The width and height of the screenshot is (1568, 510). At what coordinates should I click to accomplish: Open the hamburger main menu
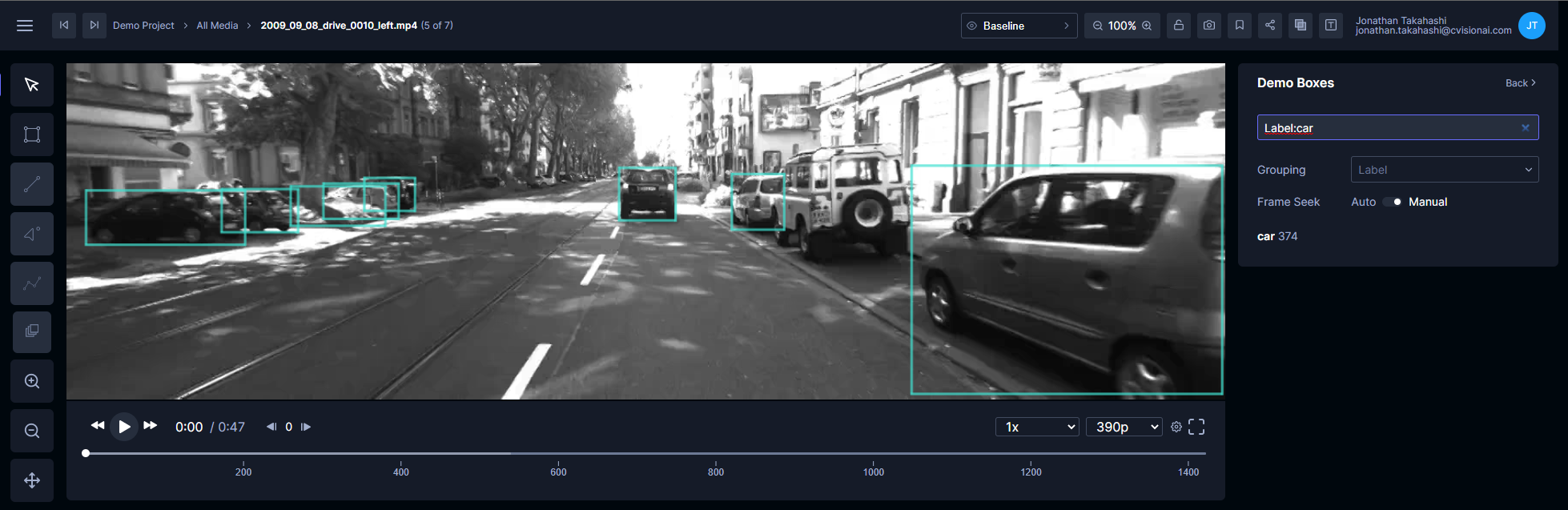pos(25,26)
